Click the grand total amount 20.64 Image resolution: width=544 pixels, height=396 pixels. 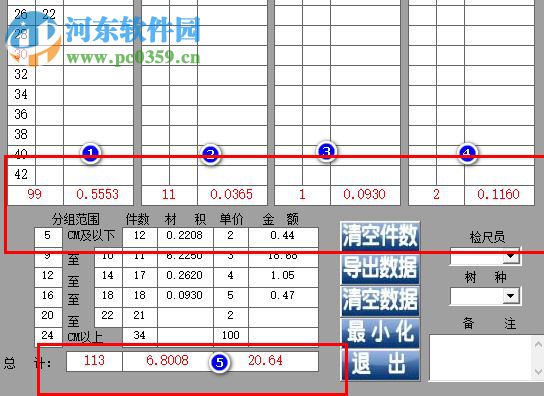pos(266,361)
